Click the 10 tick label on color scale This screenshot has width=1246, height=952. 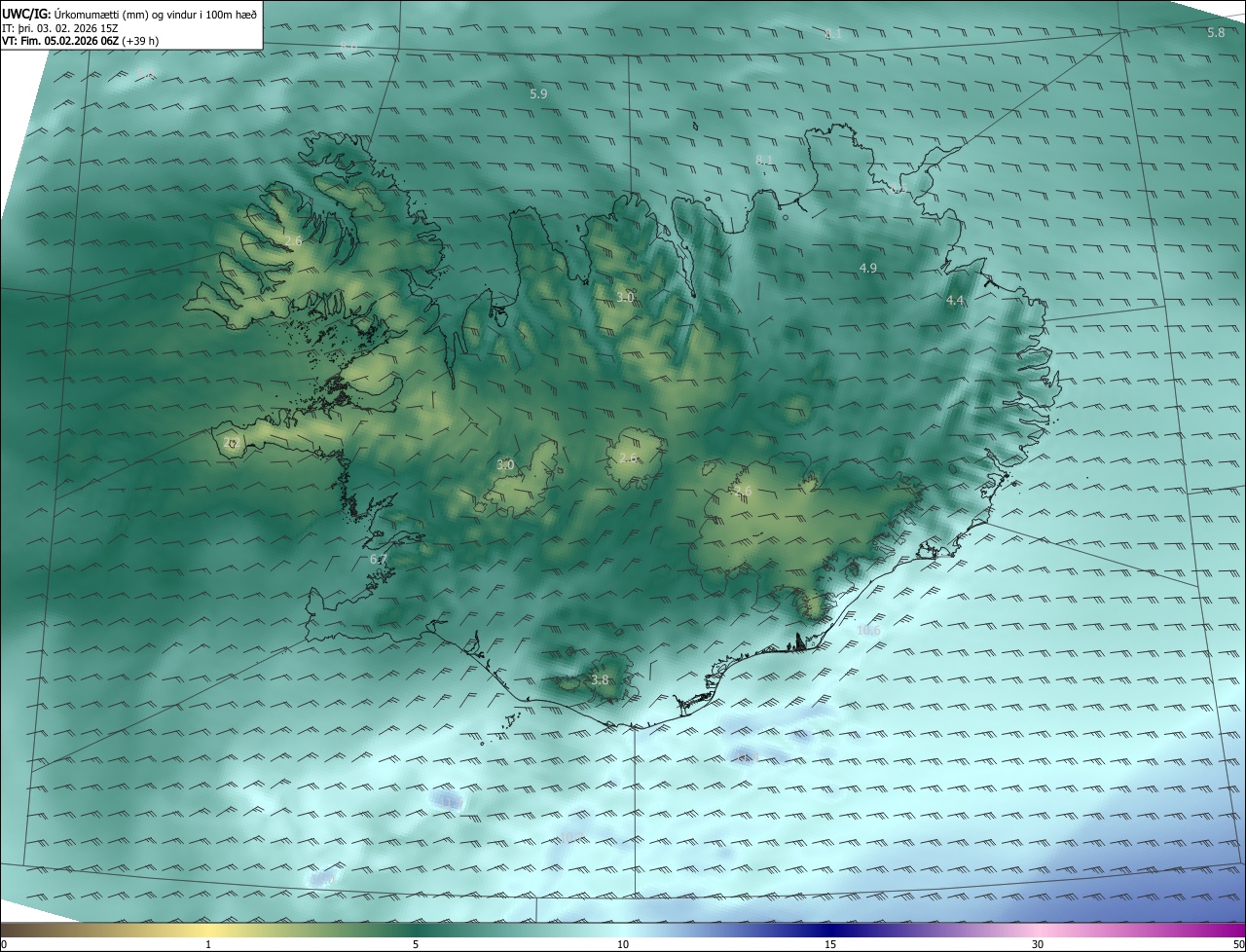[x=623, y=944]
